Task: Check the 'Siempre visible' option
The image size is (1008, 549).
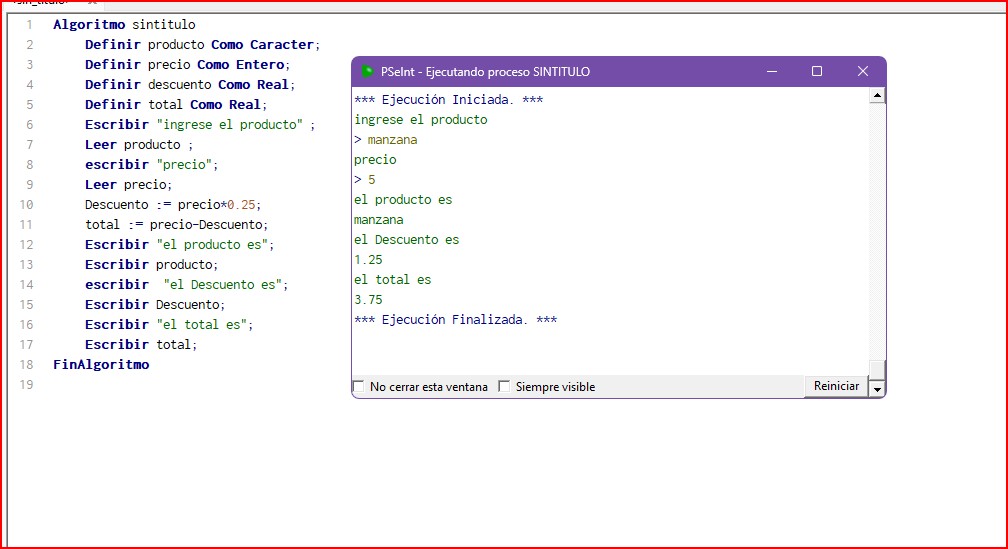Action: click(504, 387)
